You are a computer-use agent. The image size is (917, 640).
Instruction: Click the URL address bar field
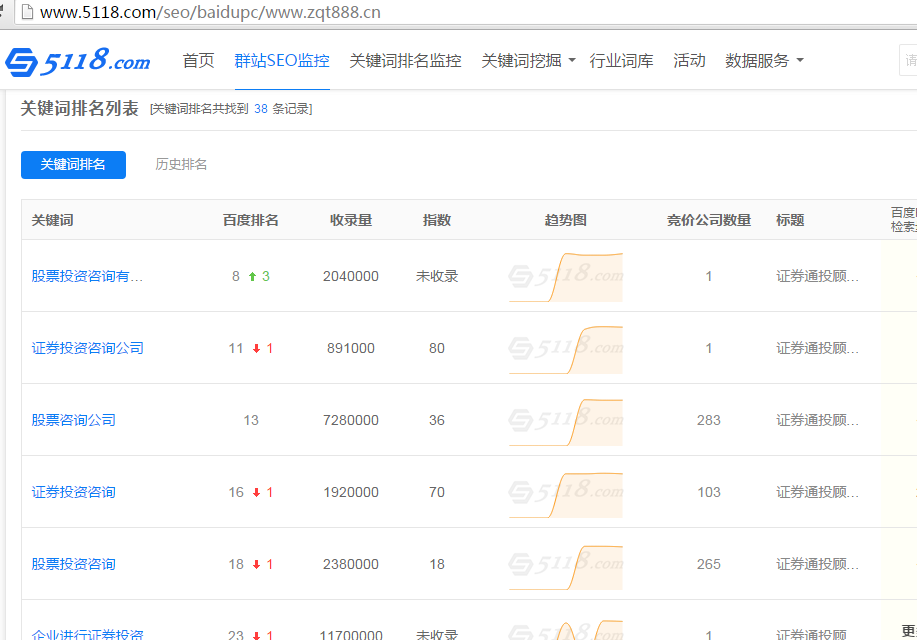pos(400,13)
